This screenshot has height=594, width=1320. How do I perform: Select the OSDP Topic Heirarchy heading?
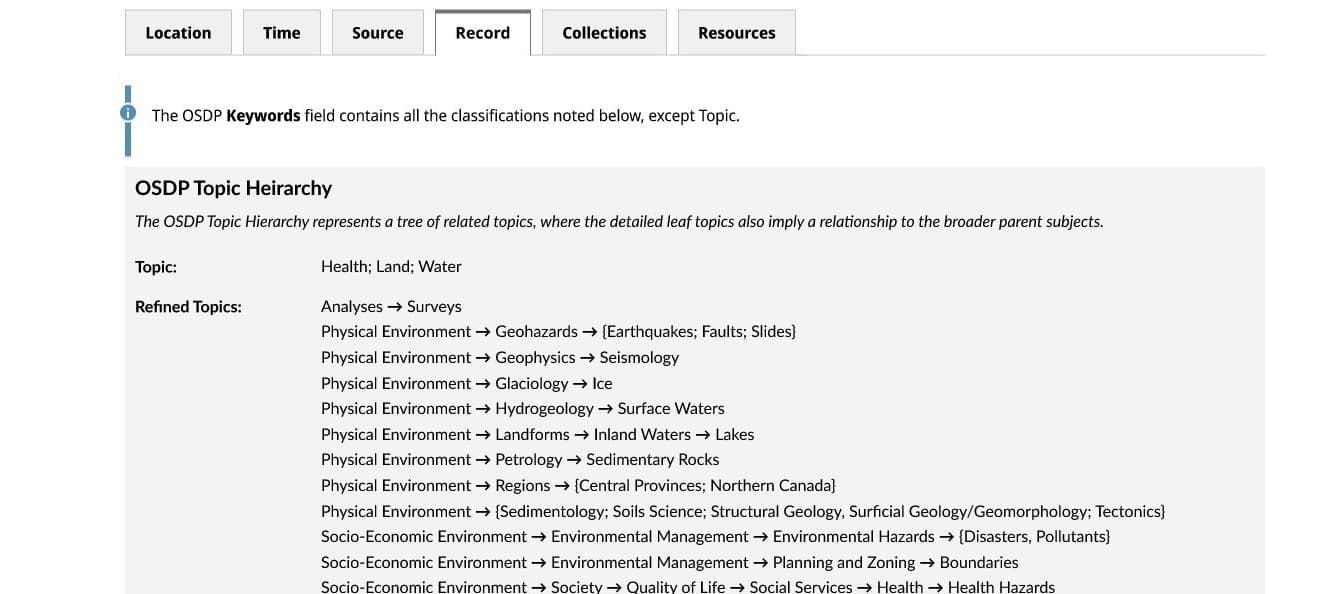click(233, 188)
